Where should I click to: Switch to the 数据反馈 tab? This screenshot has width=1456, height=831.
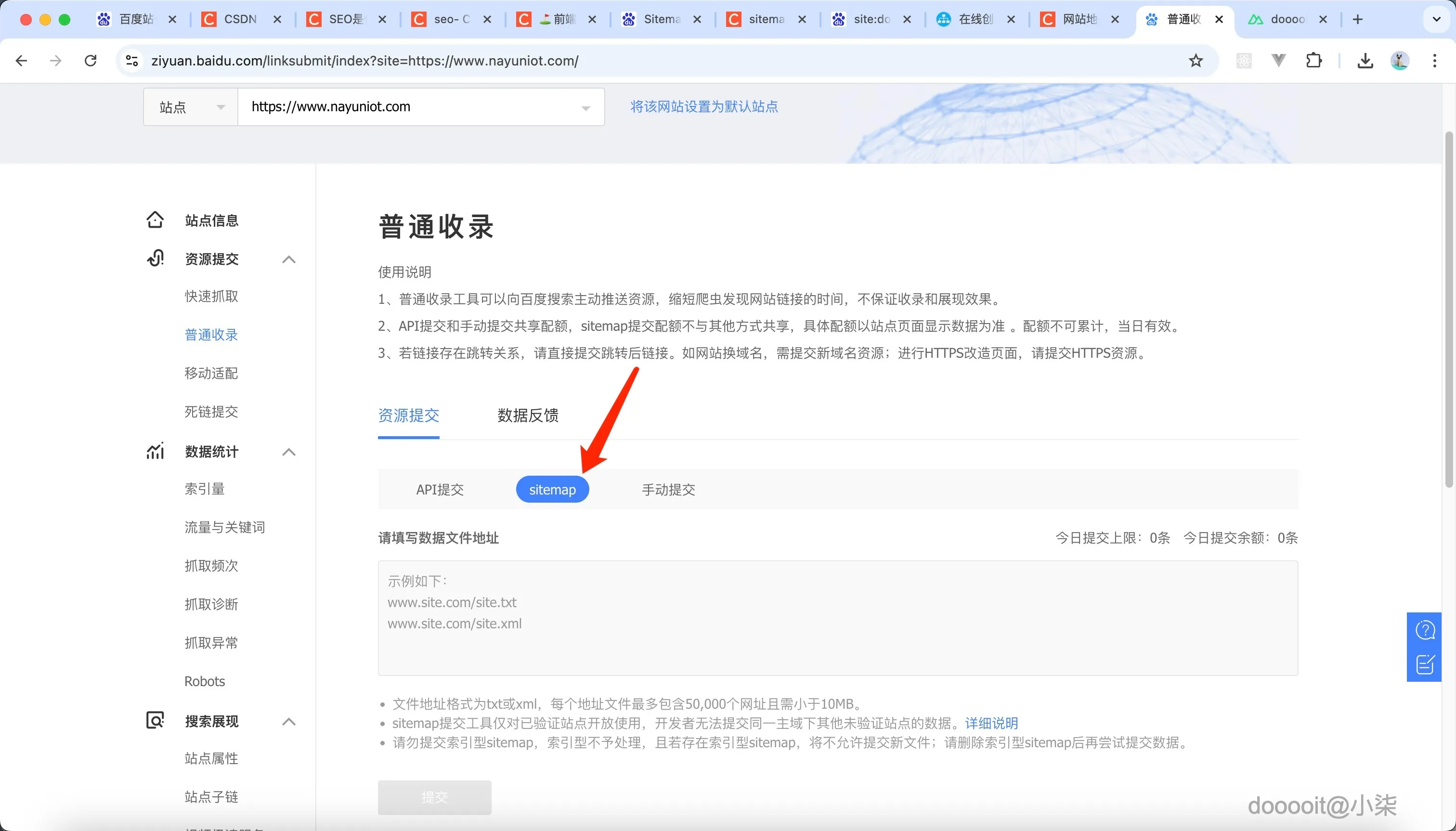tap(527, 416)
